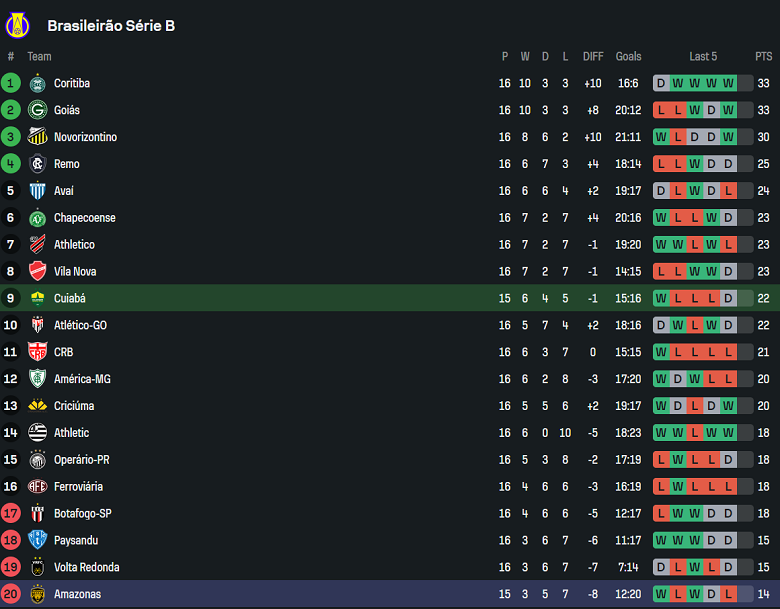Image resolution: width=780 pixels, height=609 pixels.
Task: Open the Remo team link
Action: click(x=66, y=164)
